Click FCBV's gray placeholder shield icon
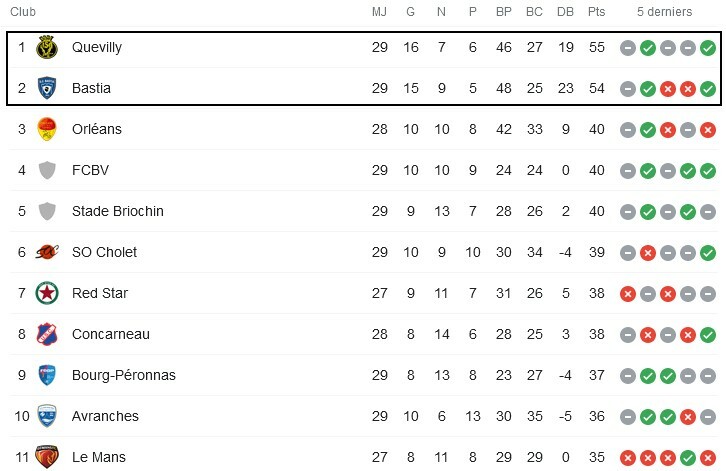 coord(46,170)
